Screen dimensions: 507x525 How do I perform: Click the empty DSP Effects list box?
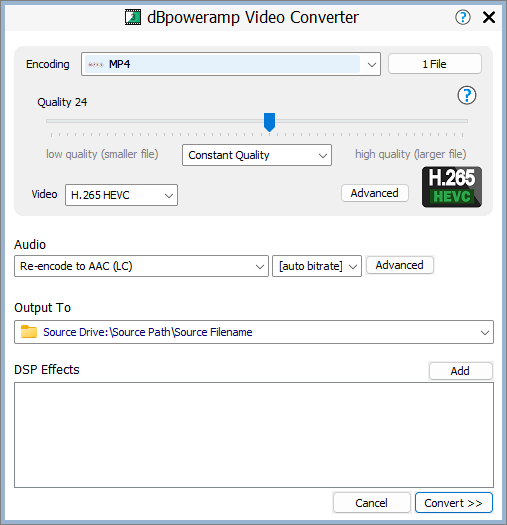[x=254, y=435]
